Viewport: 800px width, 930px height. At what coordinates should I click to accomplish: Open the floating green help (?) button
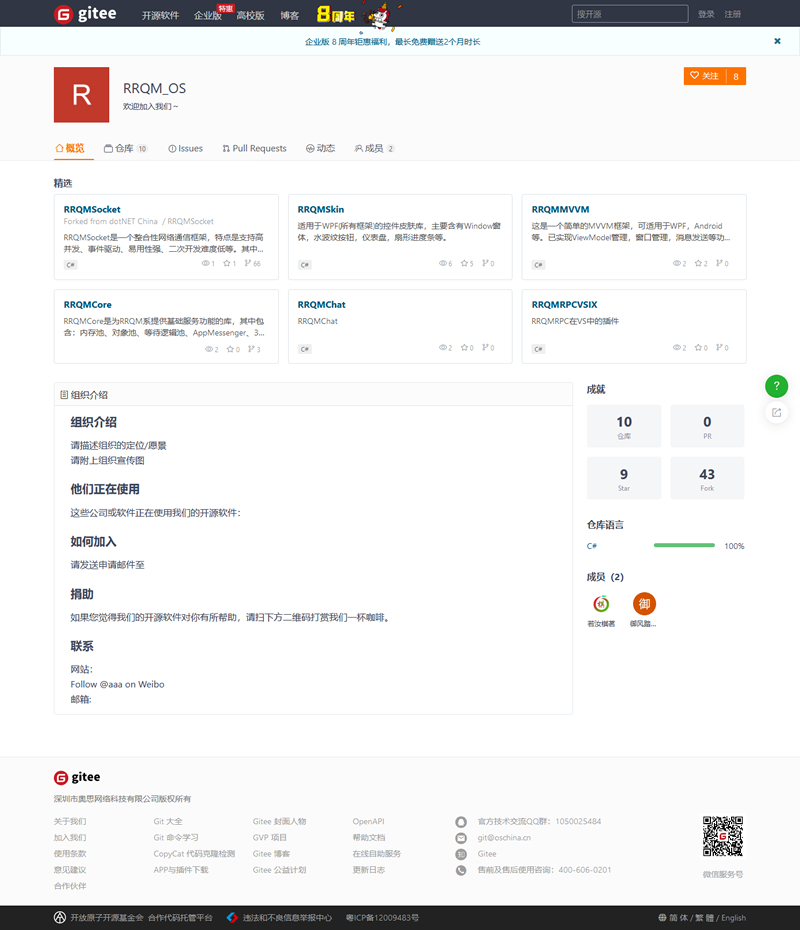(x=776, y=386)
